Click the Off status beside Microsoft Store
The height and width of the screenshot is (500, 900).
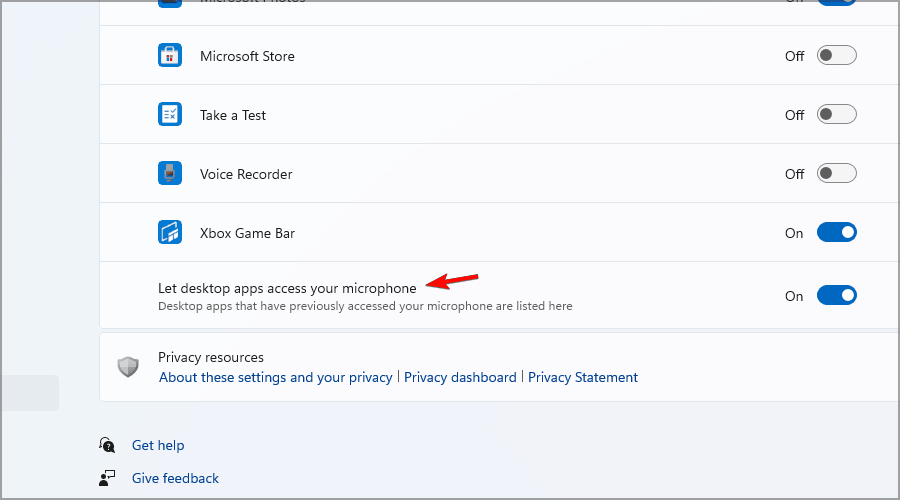coord(794,56)
